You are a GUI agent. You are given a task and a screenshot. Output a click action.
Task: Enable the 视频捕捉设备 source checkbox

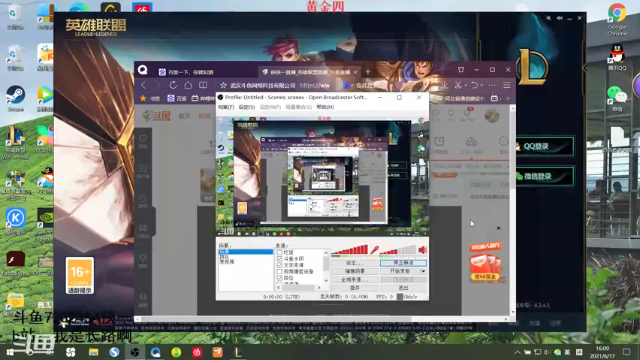(280, 271)
